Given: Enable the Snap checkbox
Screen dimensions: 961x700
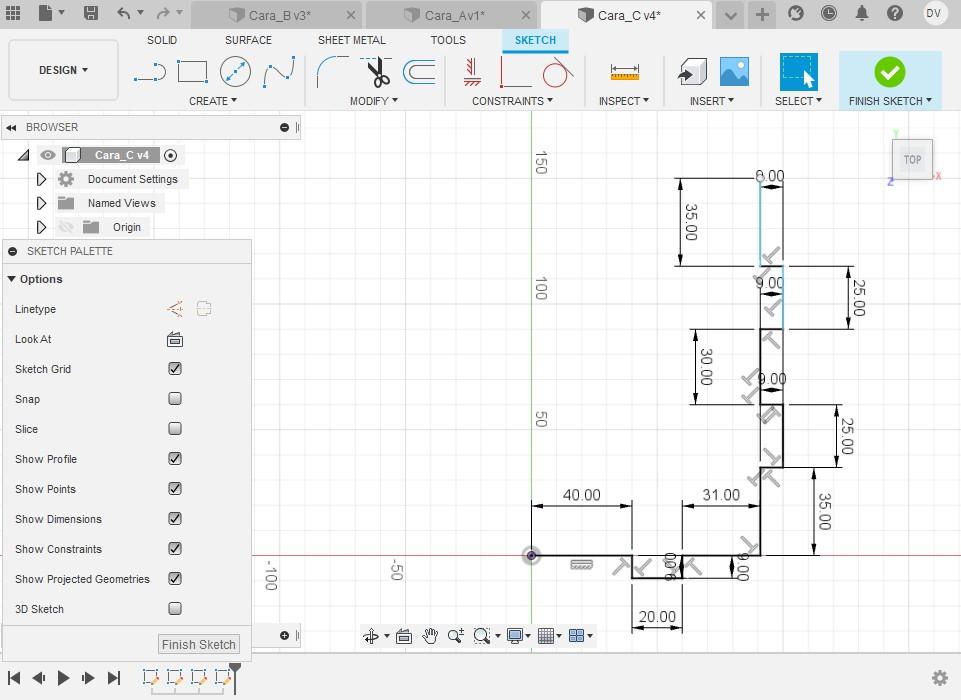Looking at the screenshot, I should 175,399.
